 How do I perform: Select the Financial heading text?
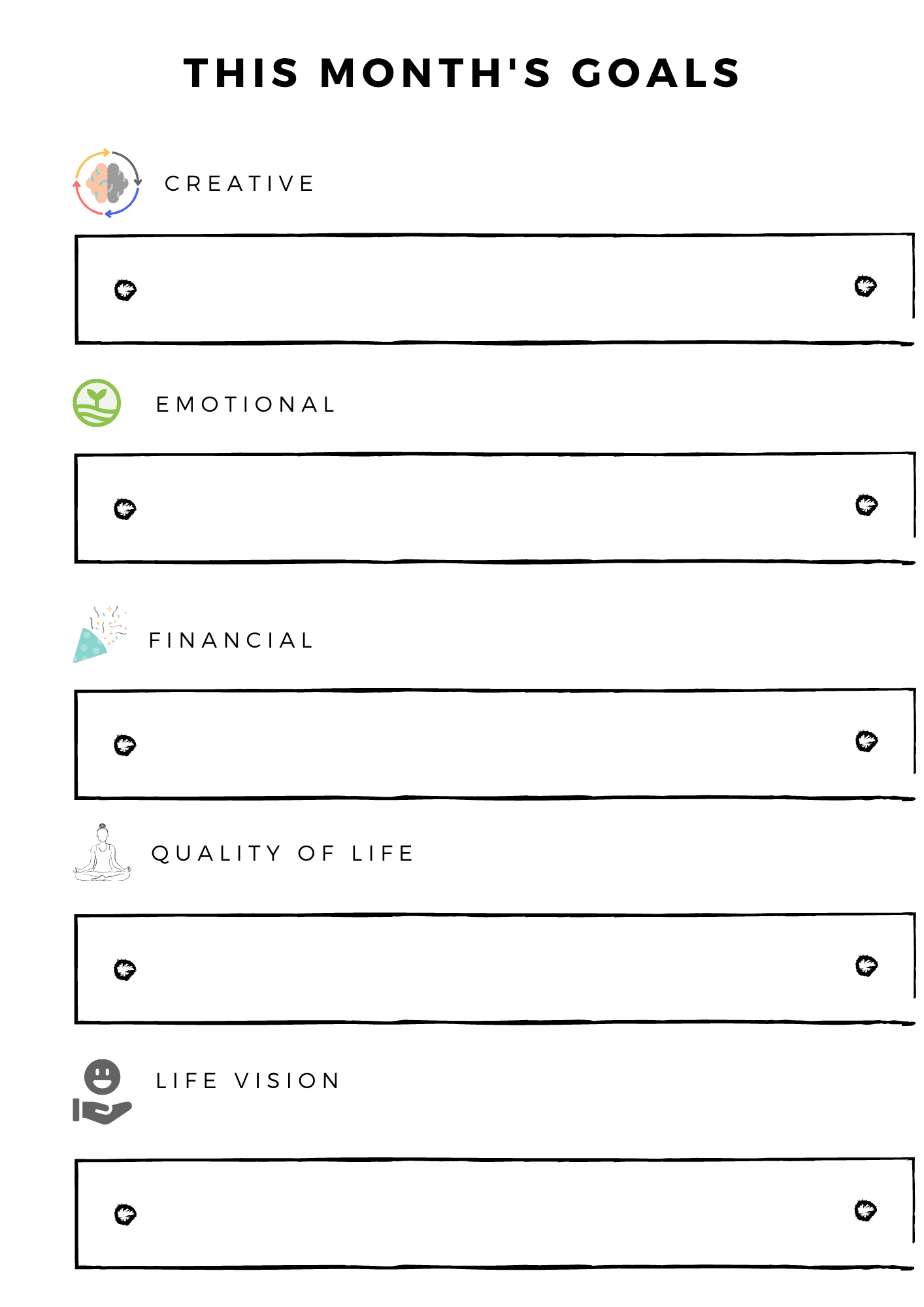[231, 640]
